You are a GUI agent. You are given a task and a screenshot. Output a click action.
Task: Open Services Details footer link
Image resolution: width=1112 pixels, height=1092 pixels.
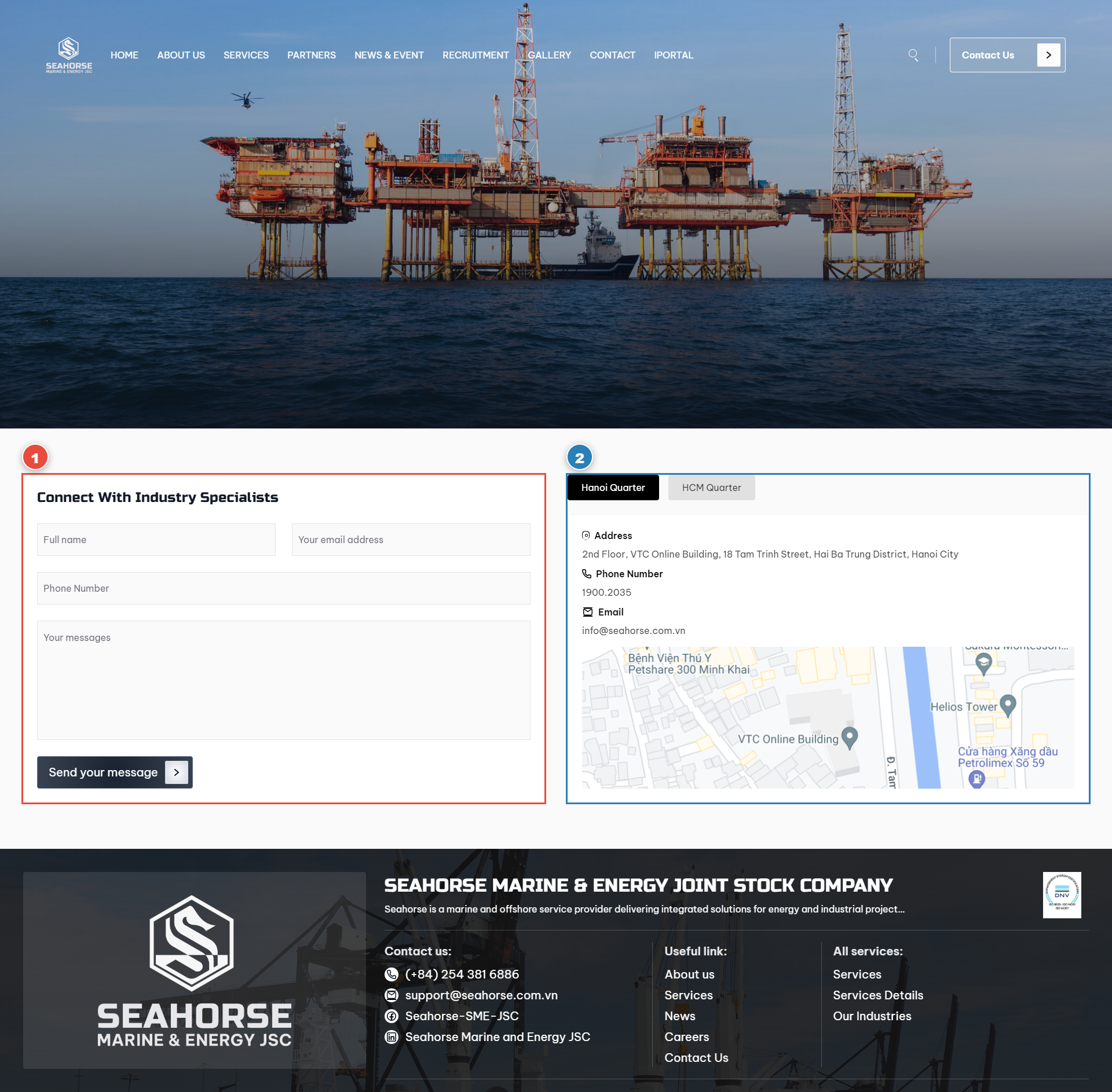[x=879, y=995]
